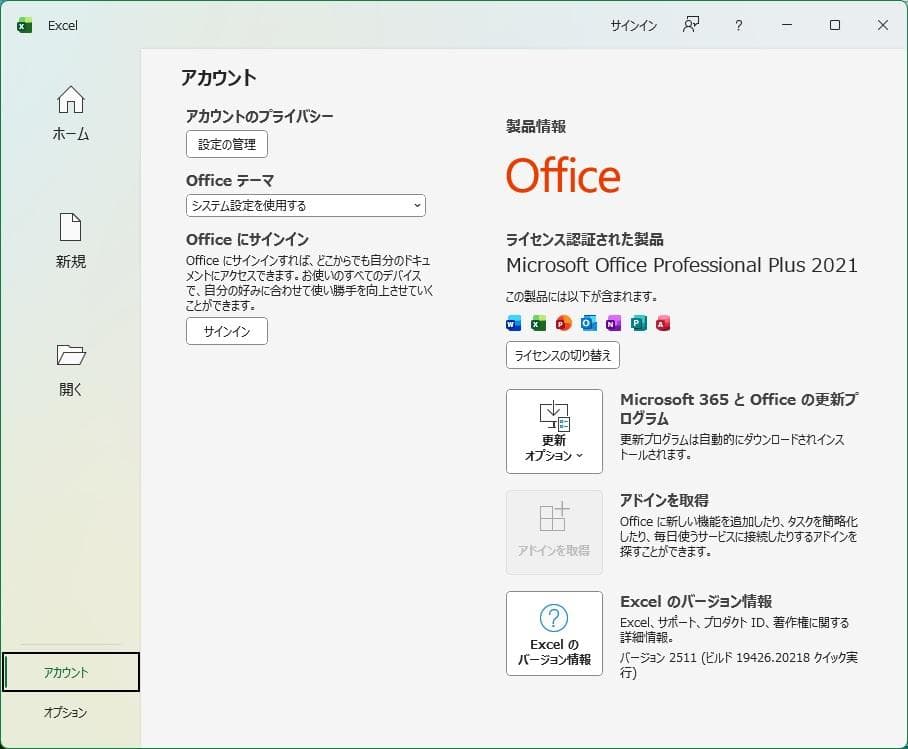Image resolution: width=908 pixels, height=749 pixels.
Task: Click the アカウントのプライバシー heading
Action: click(x=259, y=116)
